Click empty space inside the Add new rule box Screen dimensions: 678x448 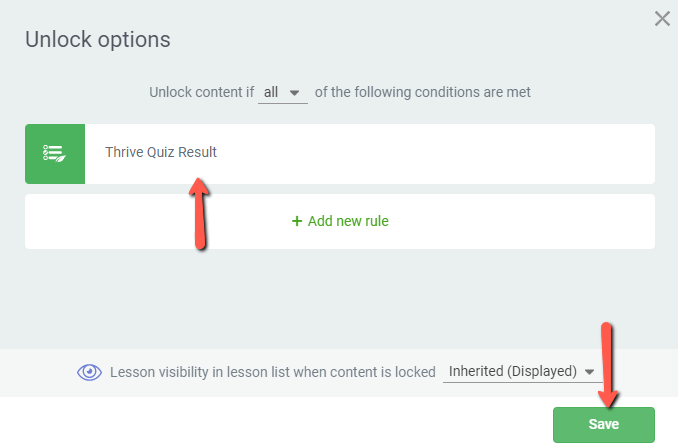click(519, 221)
